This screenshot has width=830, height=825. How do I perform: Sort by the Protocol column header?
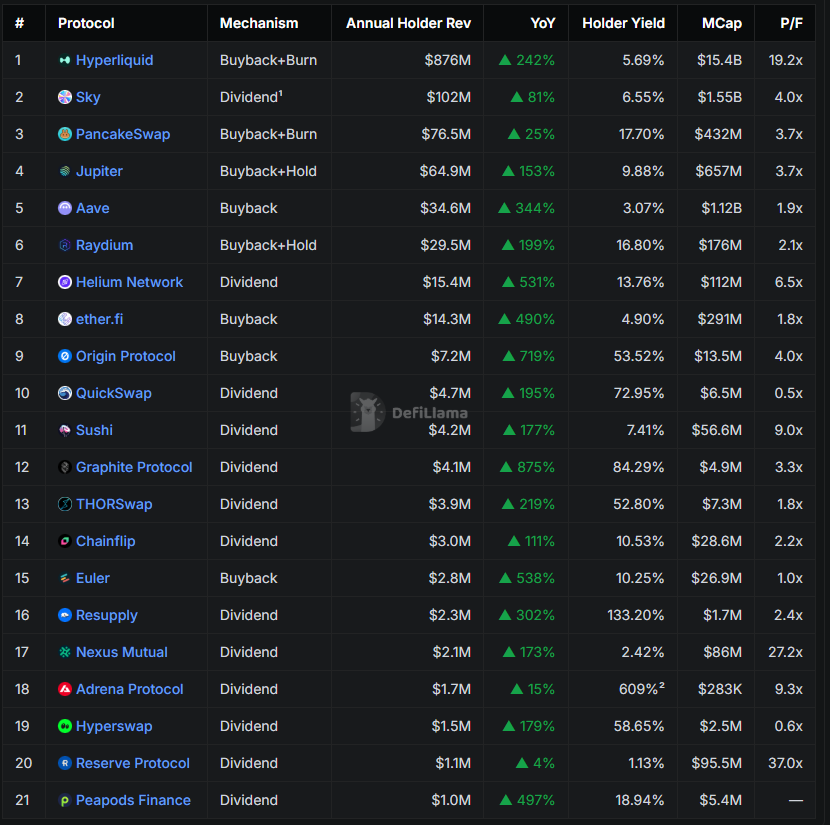(86, 23)
